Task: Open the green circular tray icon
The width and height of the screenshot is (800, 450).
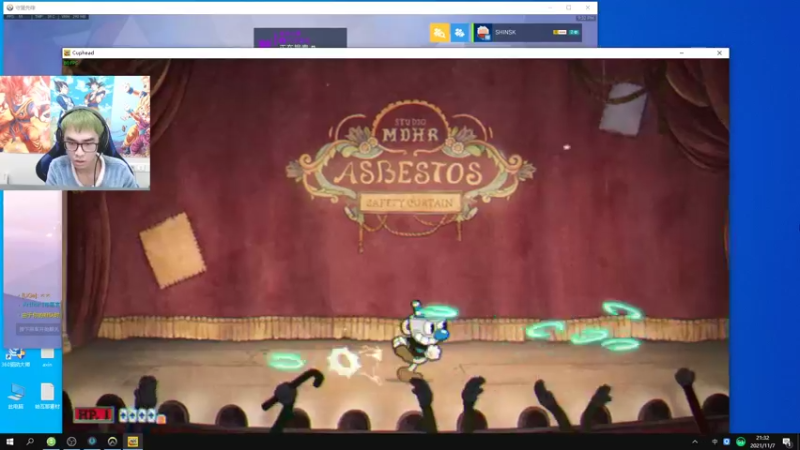Action: pyautogui.click(x=741, y=442)
